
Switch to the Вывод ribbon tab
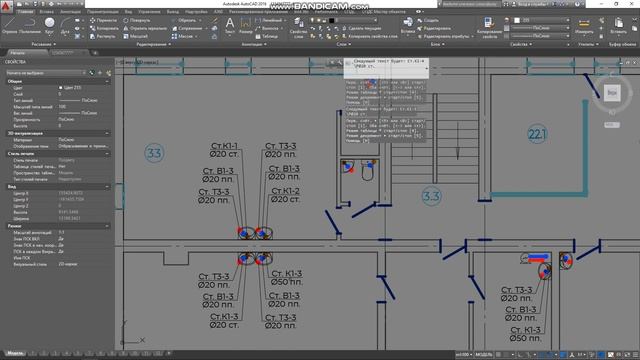click(x=173, y=12)
